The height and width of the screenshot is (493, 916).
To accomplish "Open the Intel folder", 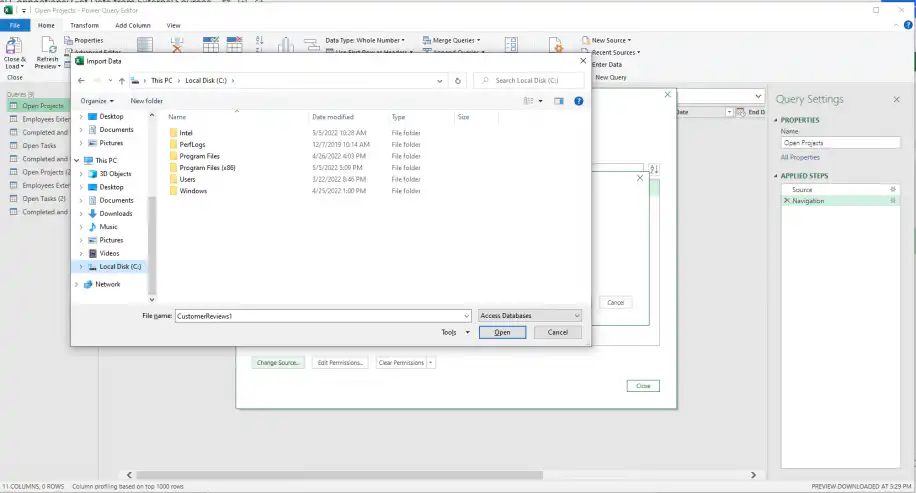I will click(186, 133).
